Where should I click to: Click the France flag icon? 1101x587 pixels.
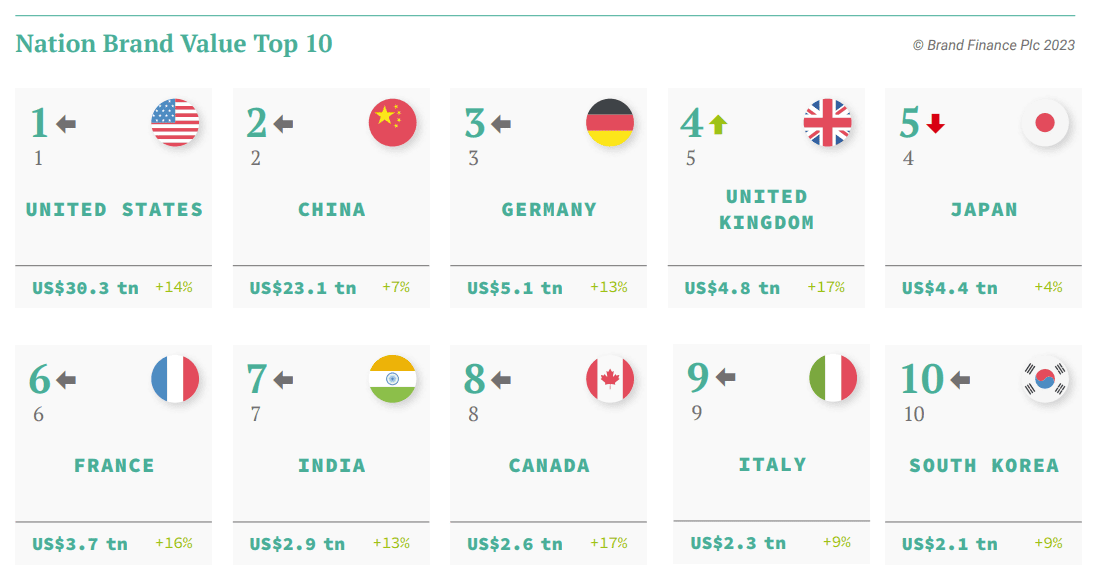pos(175,380)
